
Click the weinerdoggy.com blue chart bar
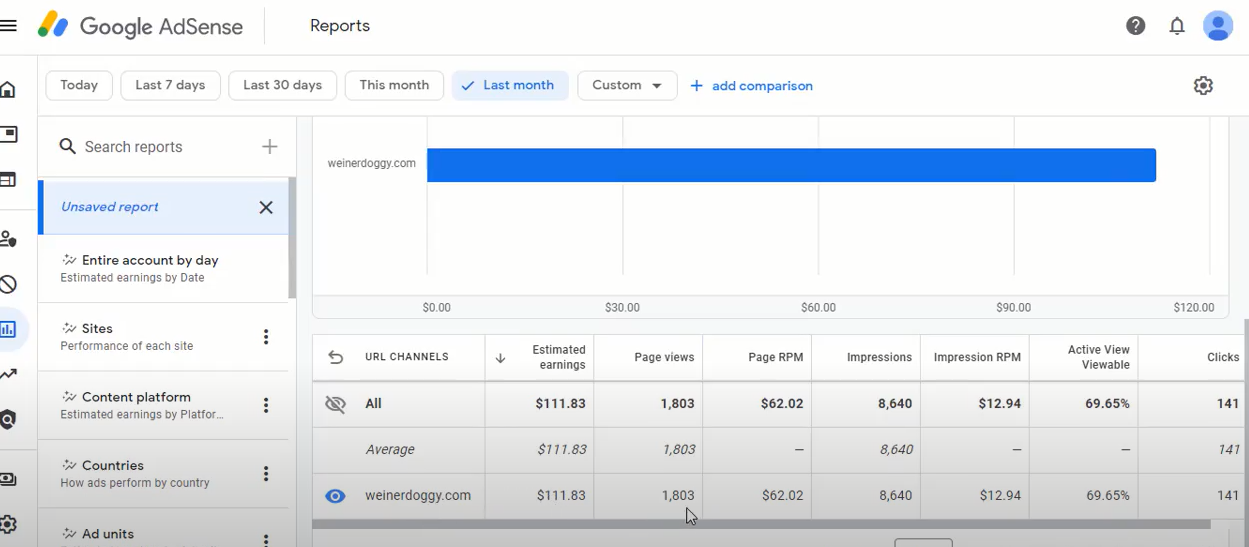(791, 165)
